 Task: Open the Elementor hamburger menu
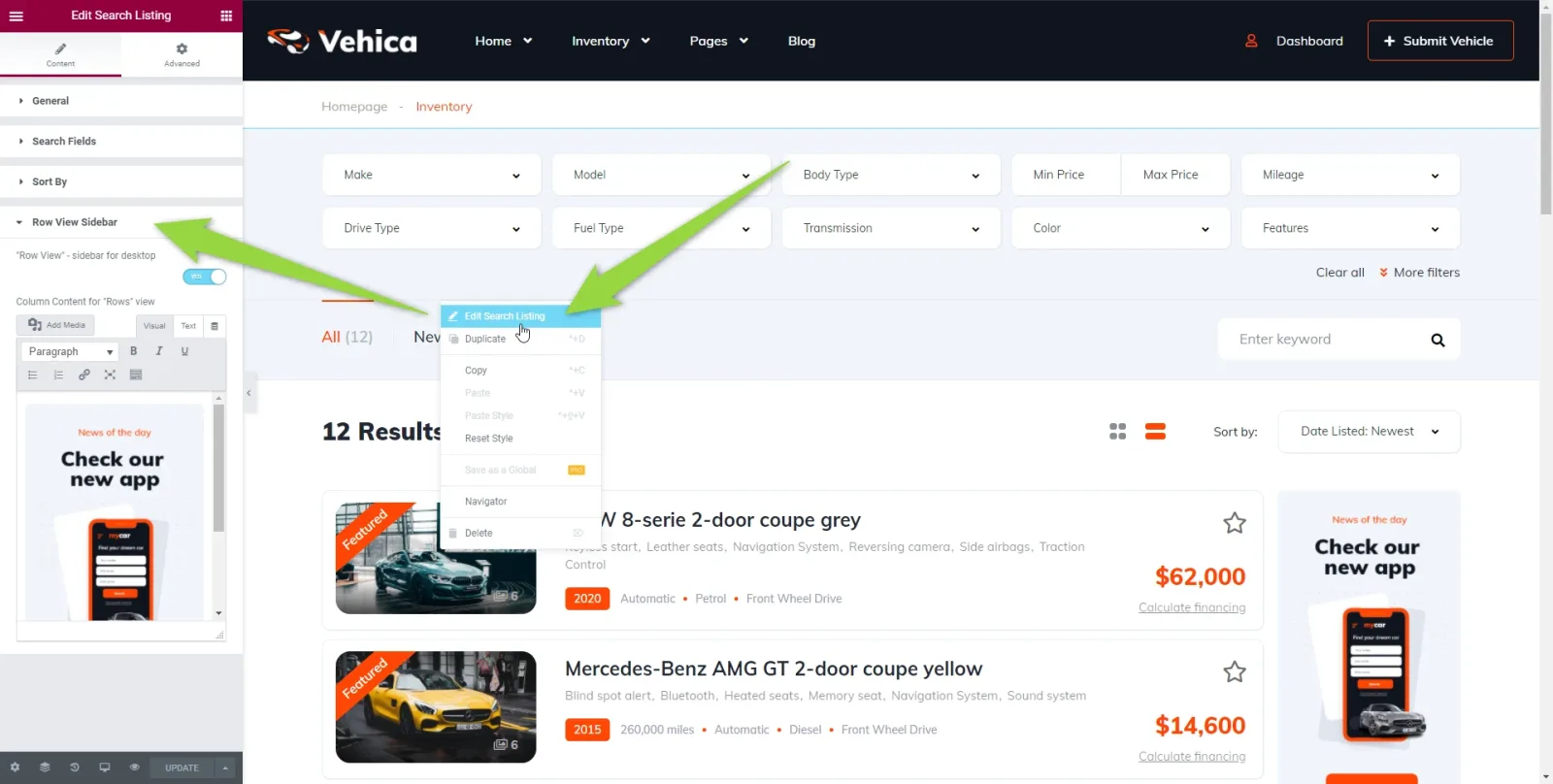point(16,16)
